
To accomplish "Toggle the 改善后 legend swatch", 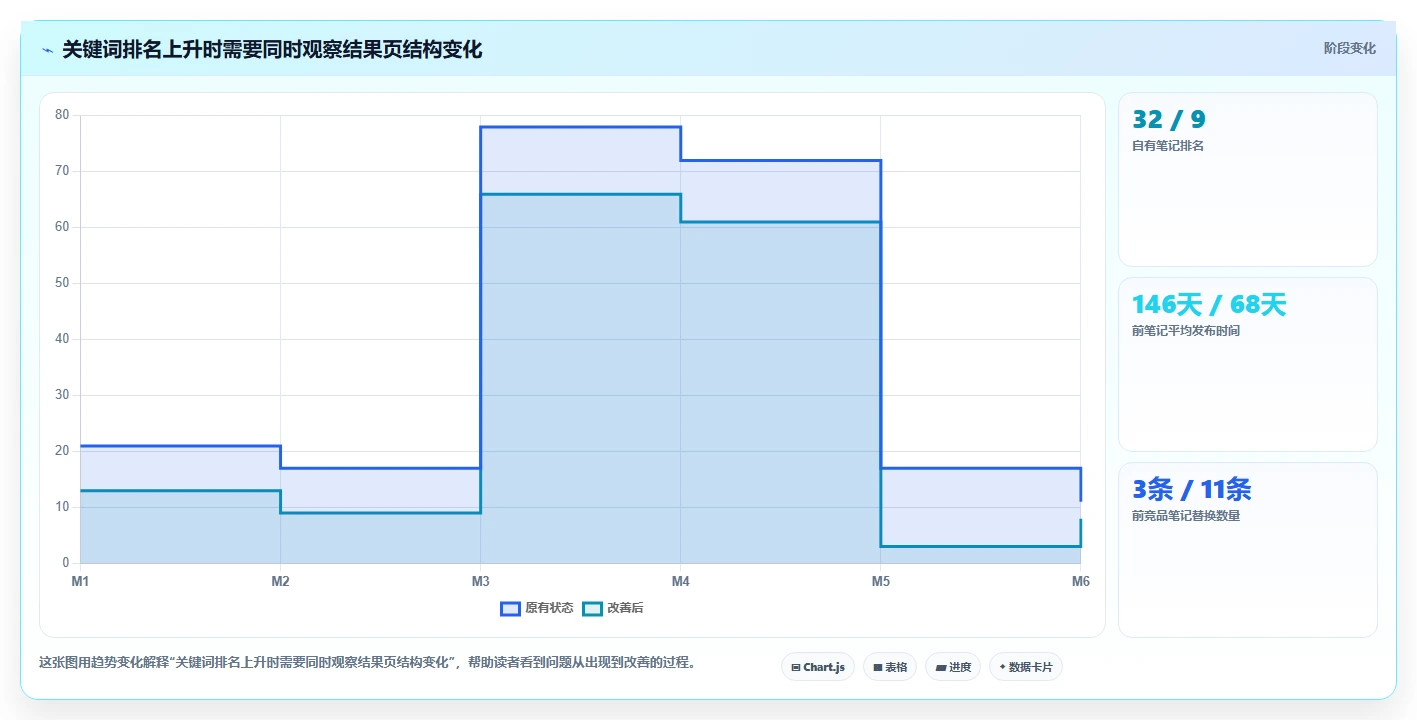I will pyautogui.click(x=592, y=608).
